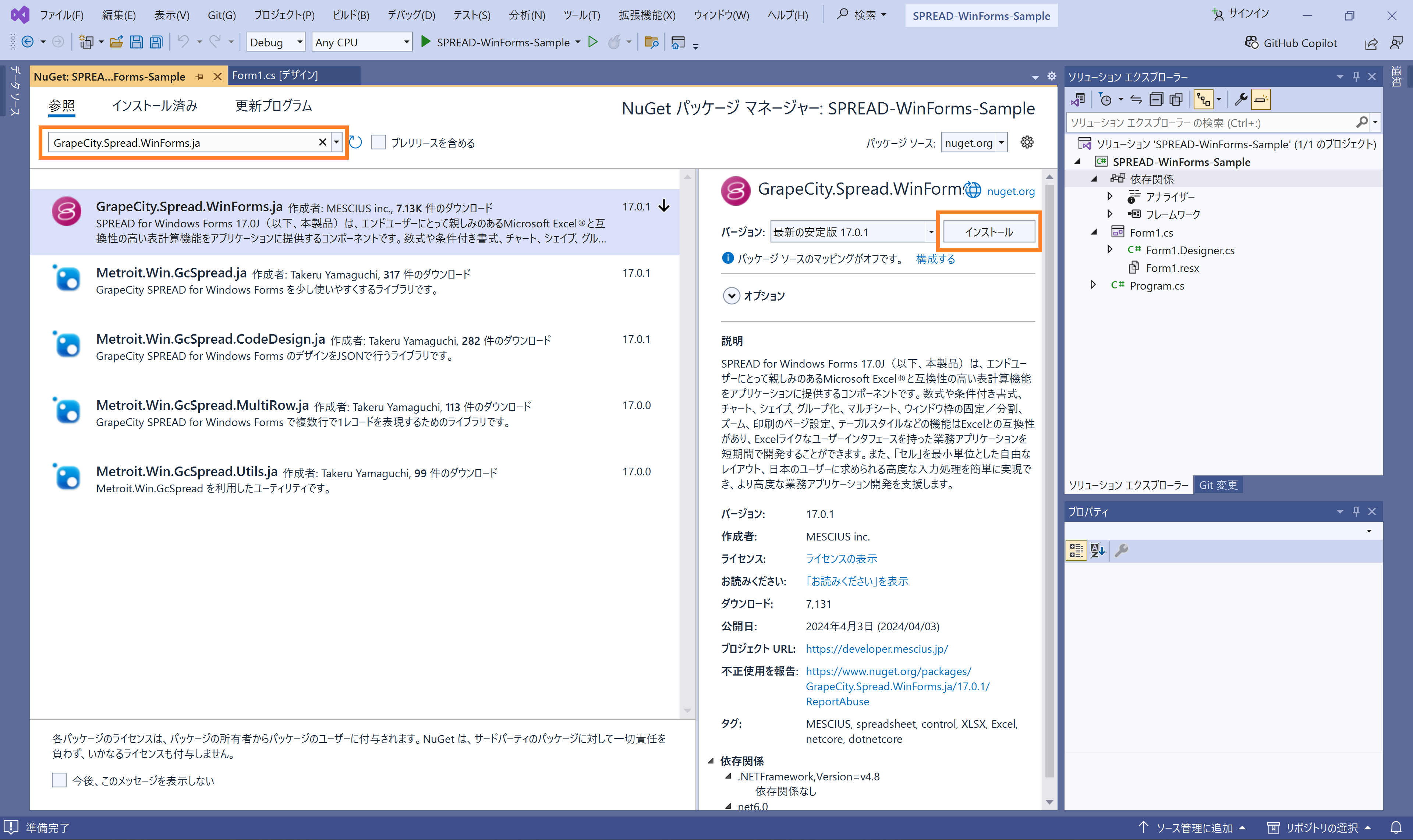
Task: Open the ツール(T) menu
Action: [581, 15]
